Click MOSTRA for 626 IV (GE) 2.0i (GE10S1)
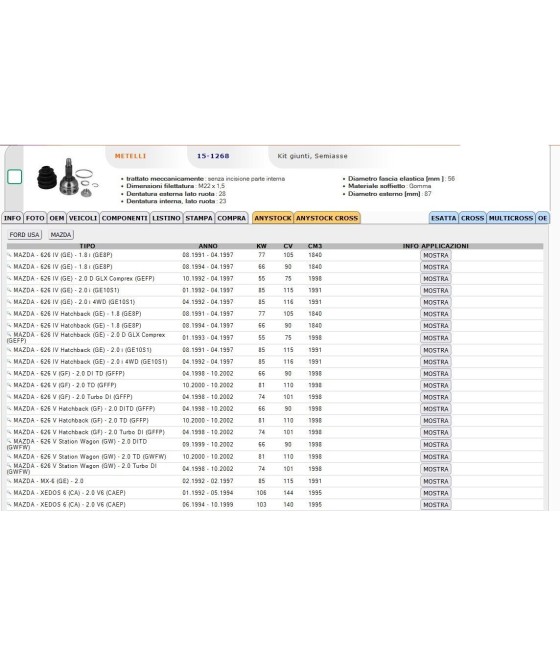Image resolution: width=560 pixels, height=655 pixels. pyautogui.click(x=436, y=290)
